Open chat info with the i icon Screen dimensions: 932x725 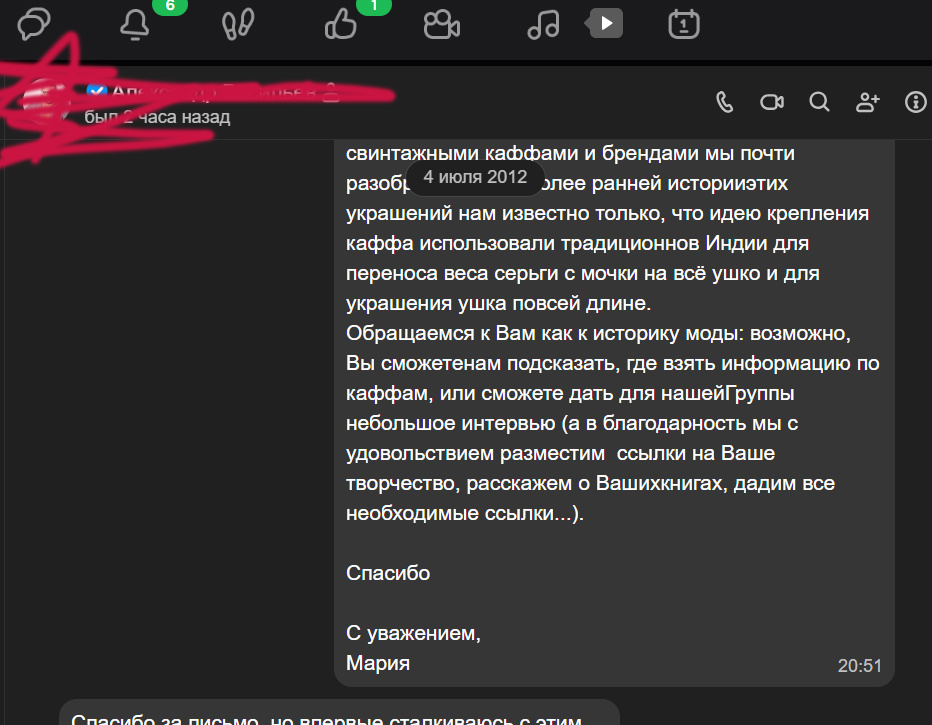[x=917, y=102]
